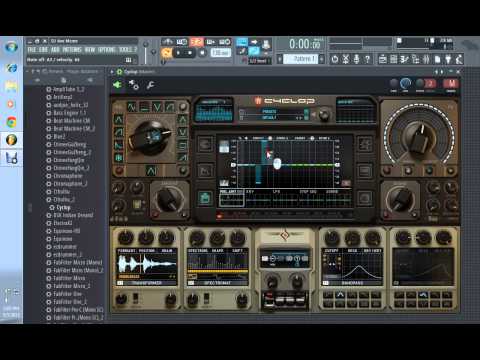Click the green lit button left of Cyclop screen
480x360 pixels.
pos(205,198)
